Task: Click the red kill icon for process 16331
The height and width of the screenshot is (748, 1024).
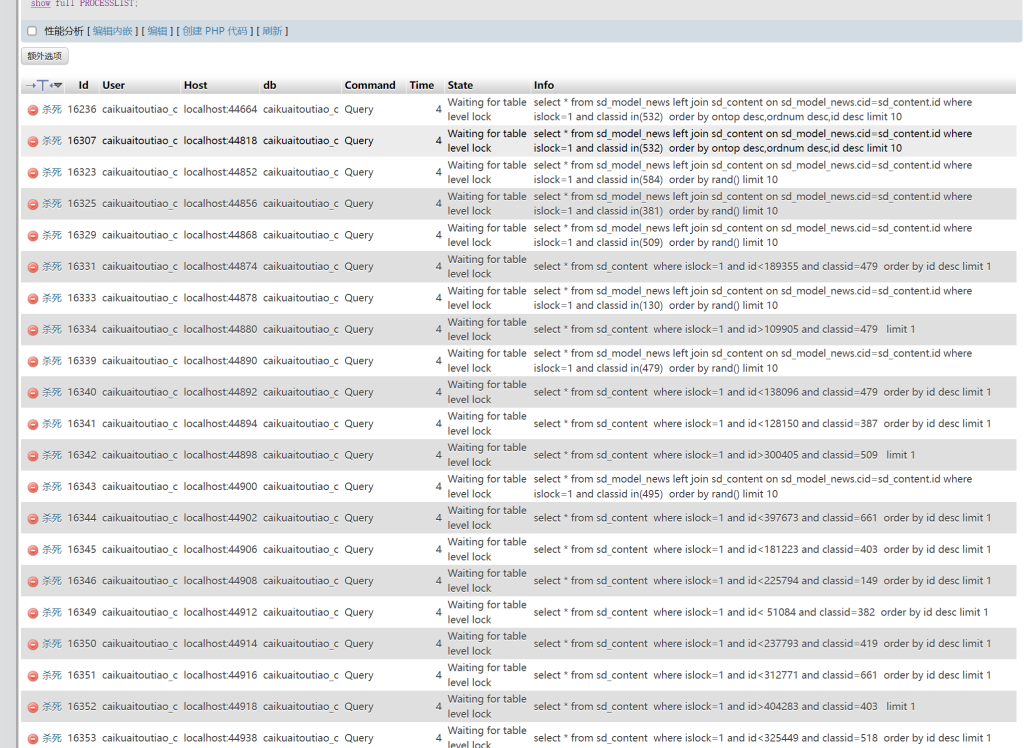Action: coord(33,267)
